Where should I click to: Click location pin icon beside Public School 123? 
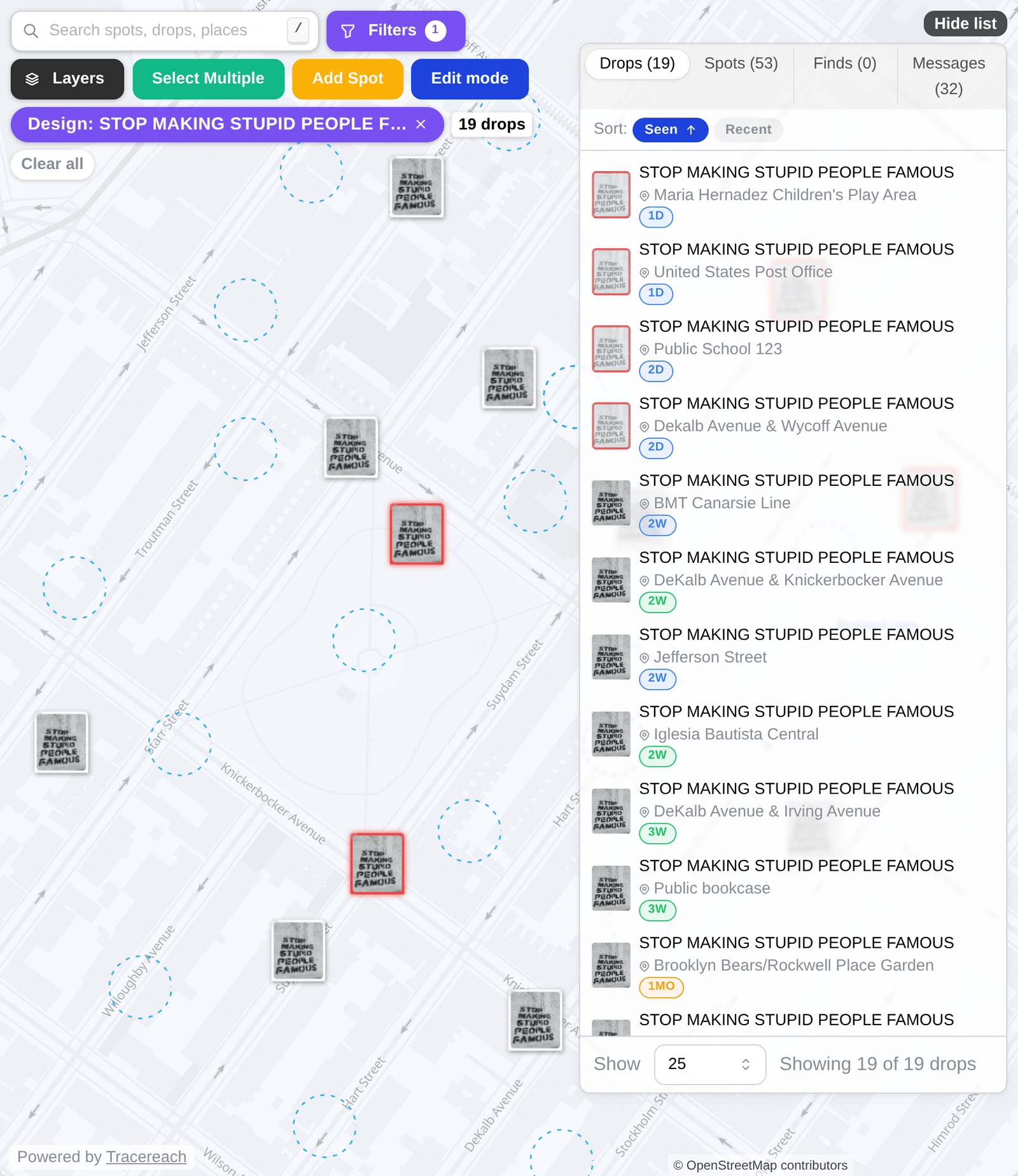click(645, 350)
